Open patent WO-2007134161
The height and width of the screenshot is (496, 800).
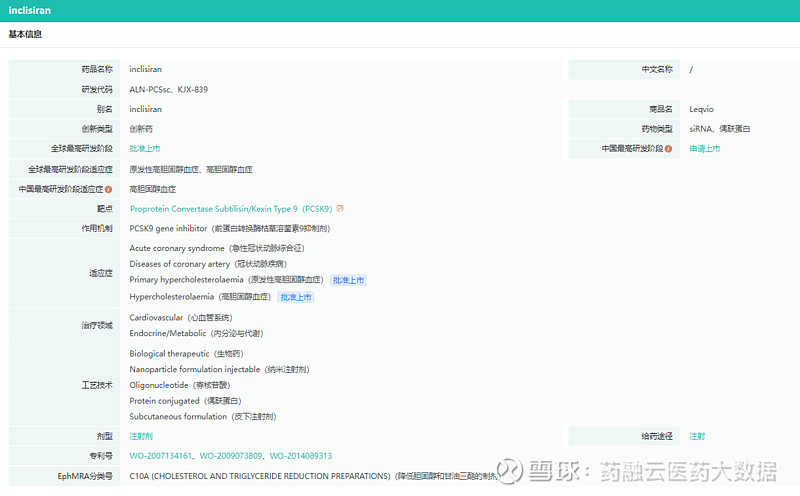point(161,456)
